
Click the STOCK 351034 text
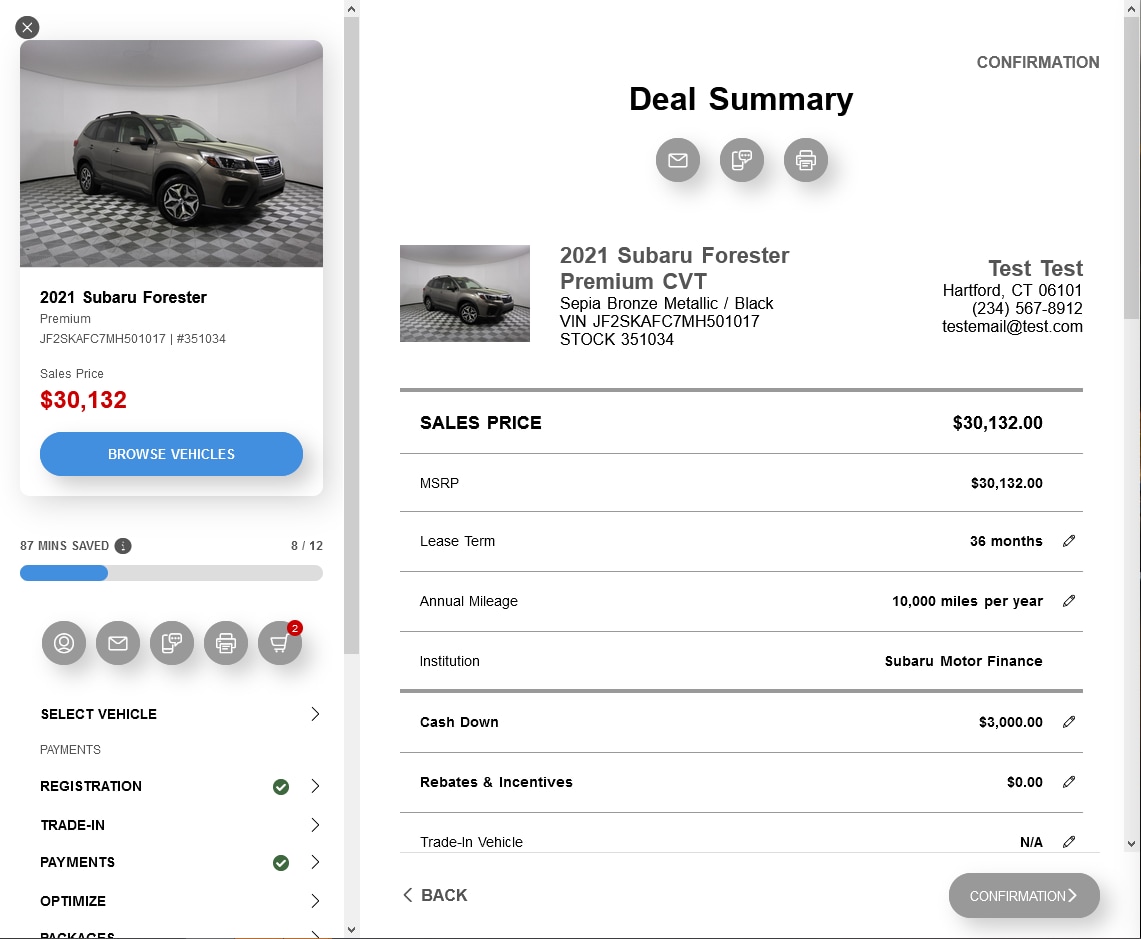616,339
